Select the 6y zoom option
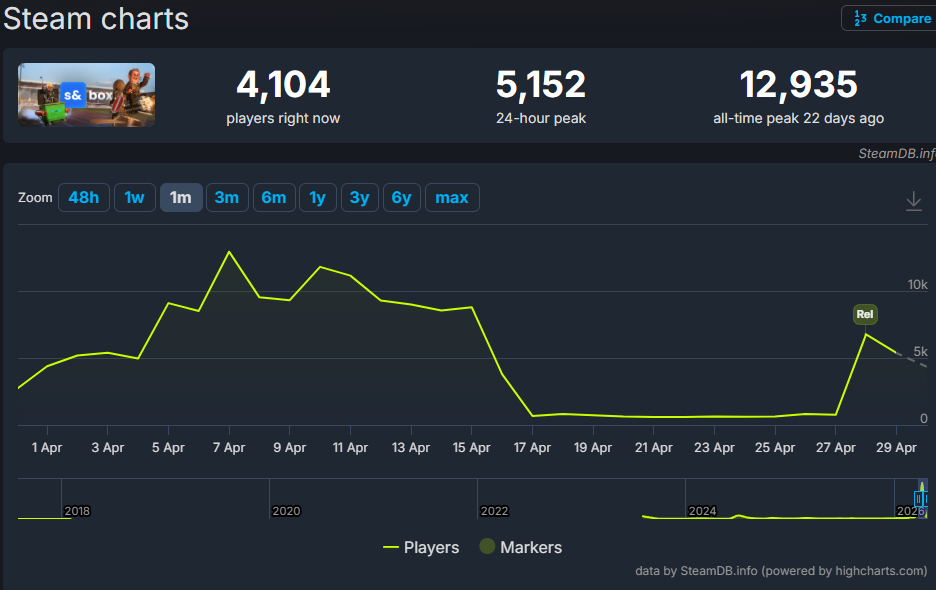936x590 pixels. (402, 198)
